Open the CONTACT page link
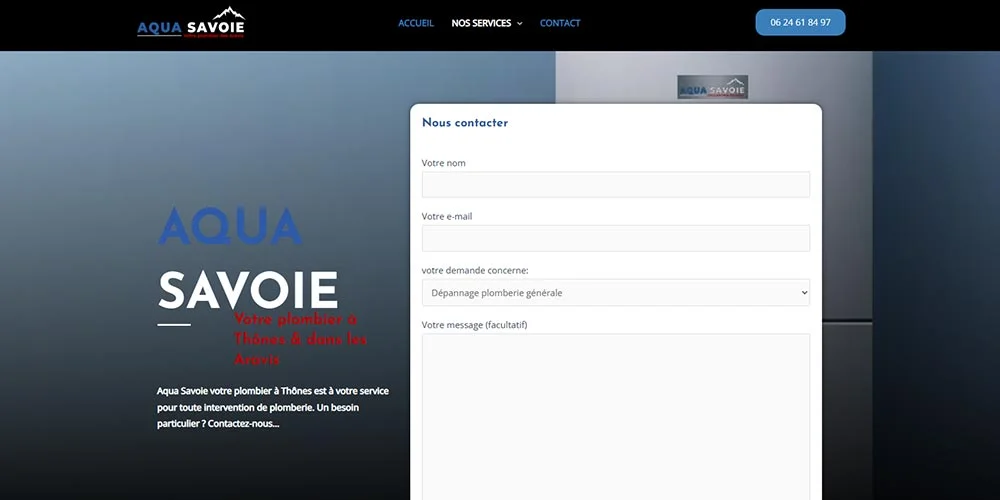 (560, 23)
